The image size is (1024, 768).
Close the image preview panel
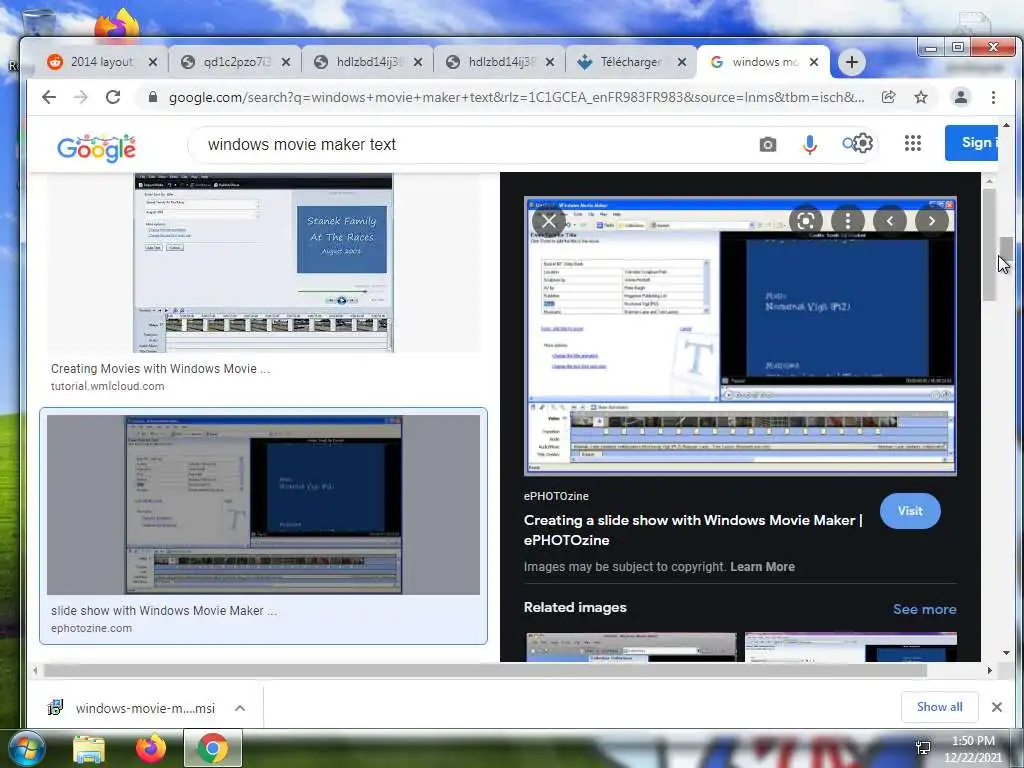pyautogui.click(x=549, y=221)
